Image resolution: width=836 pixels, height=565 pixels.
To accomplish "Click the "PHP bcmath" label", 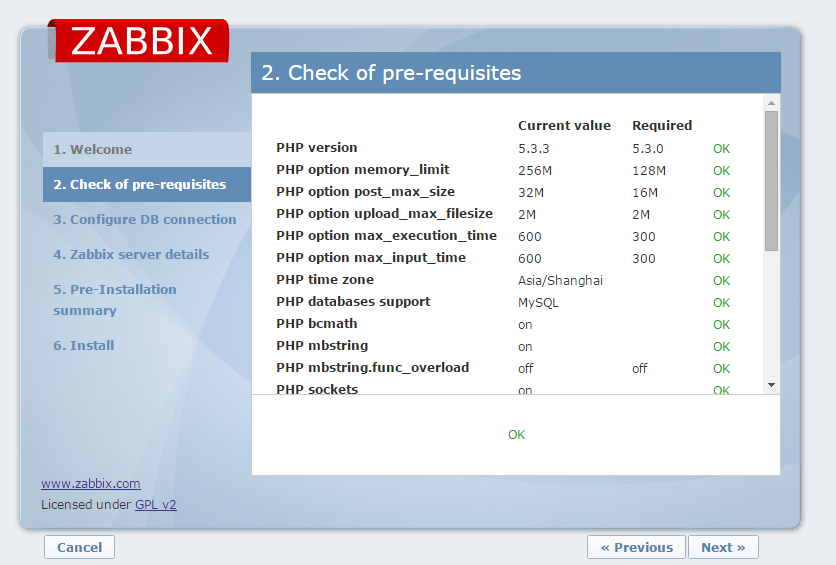I will click(317, 324).
